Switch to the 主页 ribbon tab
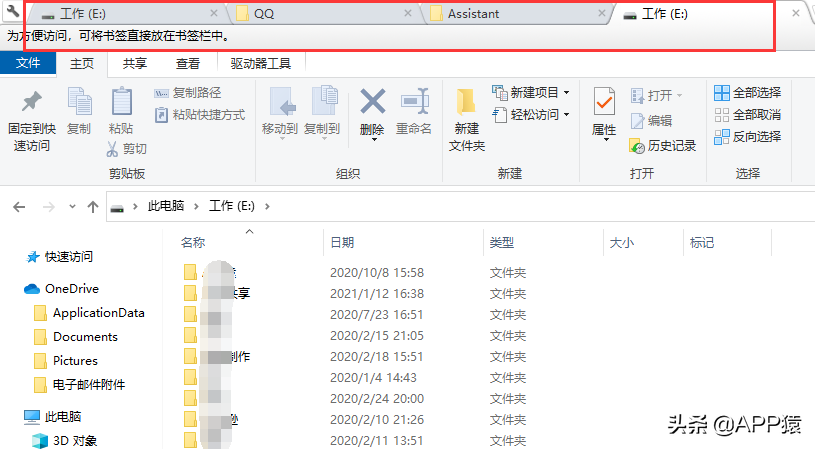Image resolution: width=815 pixels, height=449 pixels. (82, 63)
